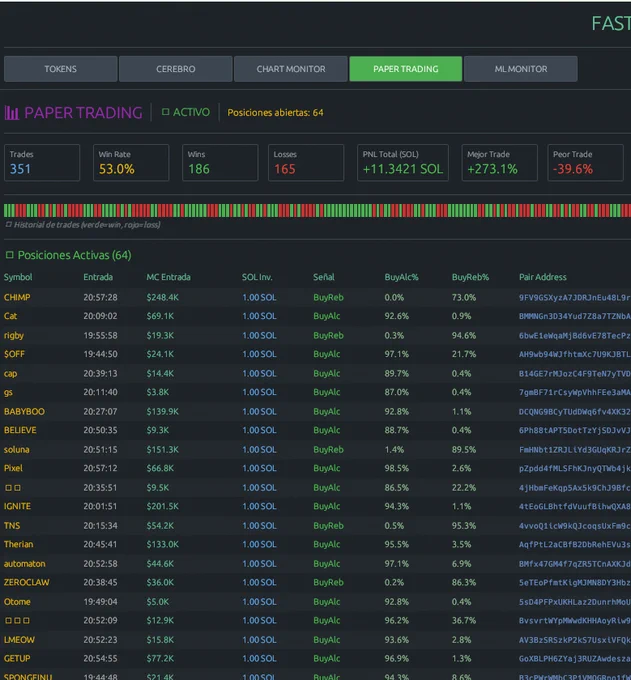
Task: Click the SOL Inv. column header
Action: coord(257,277)
